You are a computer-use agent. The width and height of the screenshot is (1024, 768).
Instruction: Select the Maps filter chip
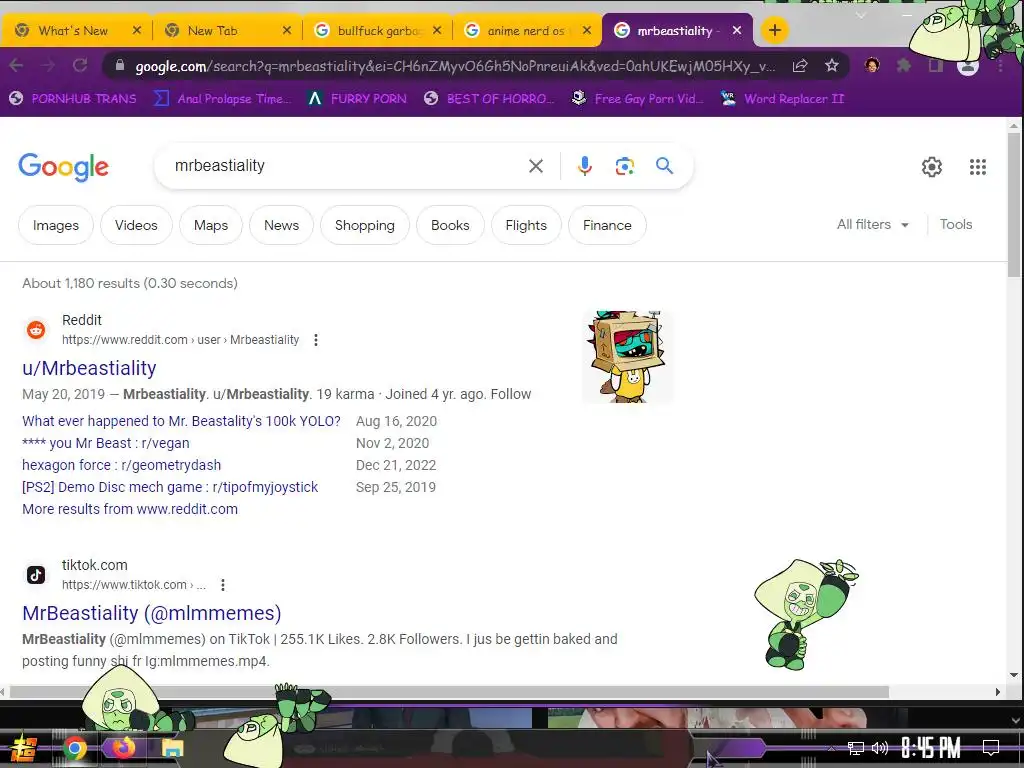(x=210, y=225)
